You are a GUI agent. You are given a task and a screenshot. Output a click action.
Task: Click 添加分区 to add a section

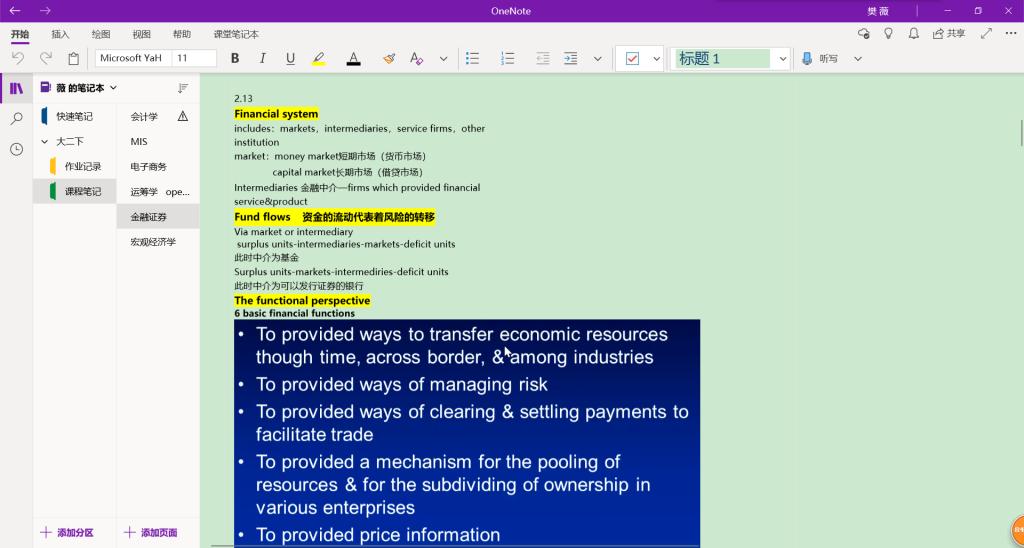[67, 533]
